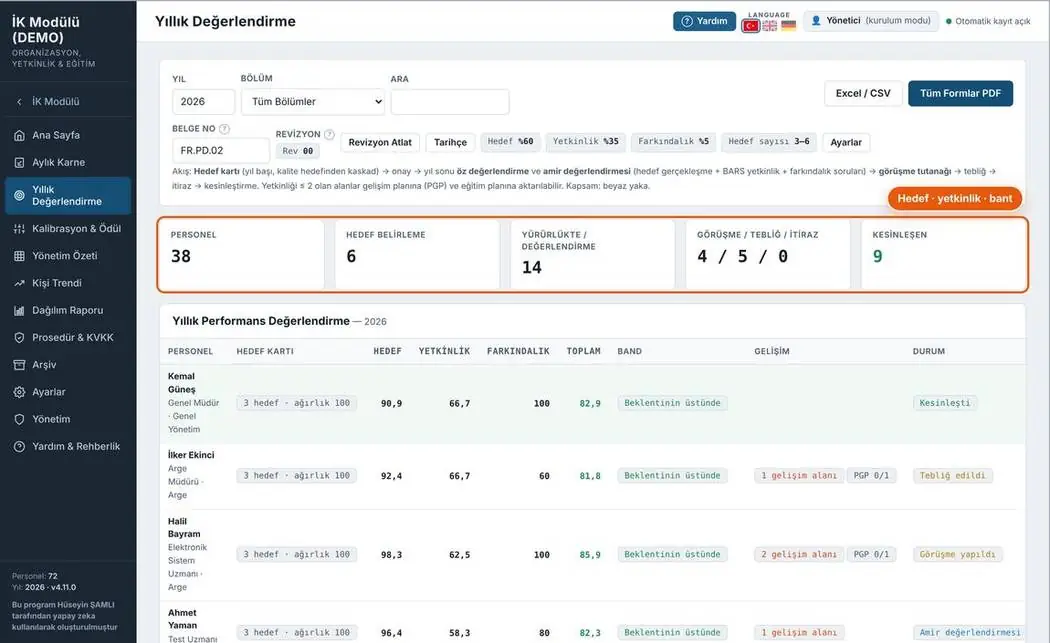Click the Yardım & Rehberlik question icon
The height and width of the screenshot is (643, 1050).
tap(19, 447)
